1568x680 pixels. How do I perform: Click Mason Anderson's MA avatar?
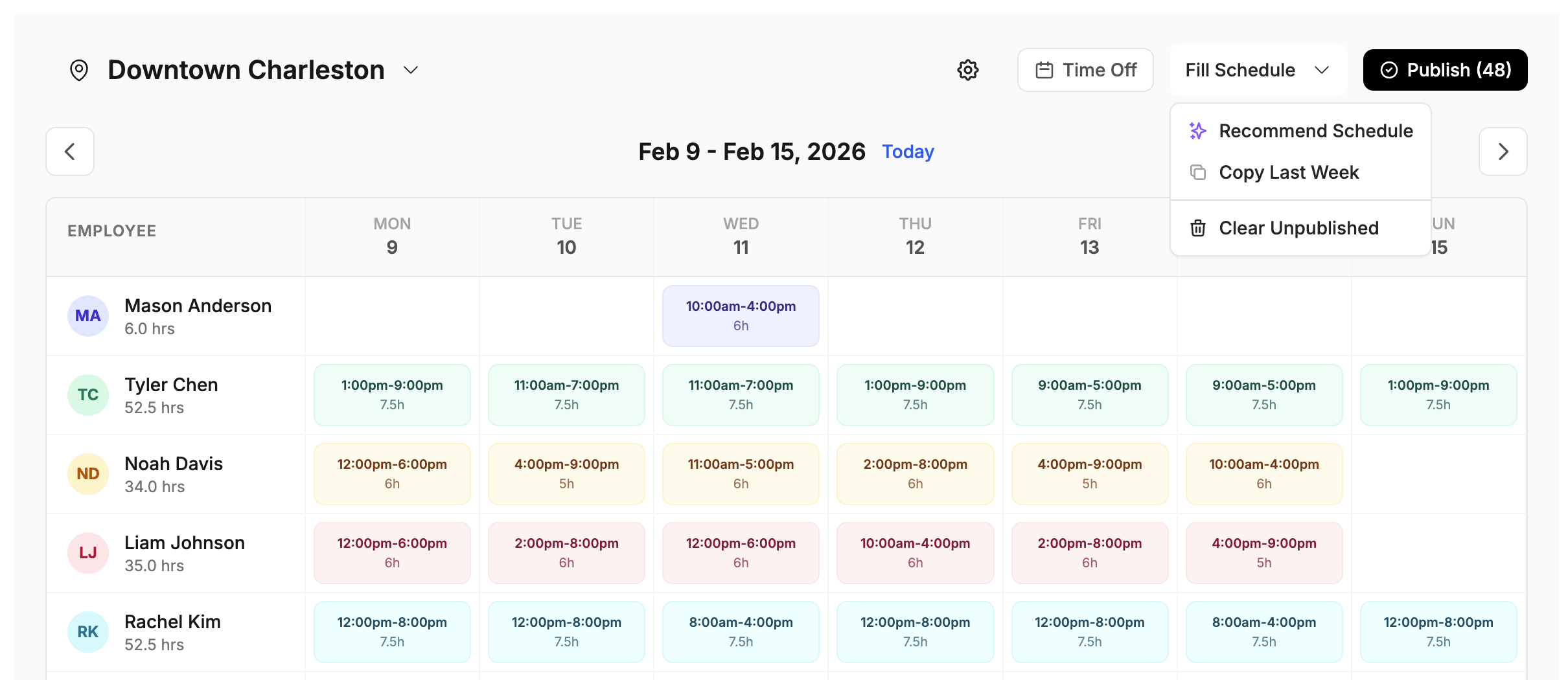click(88, 316)
